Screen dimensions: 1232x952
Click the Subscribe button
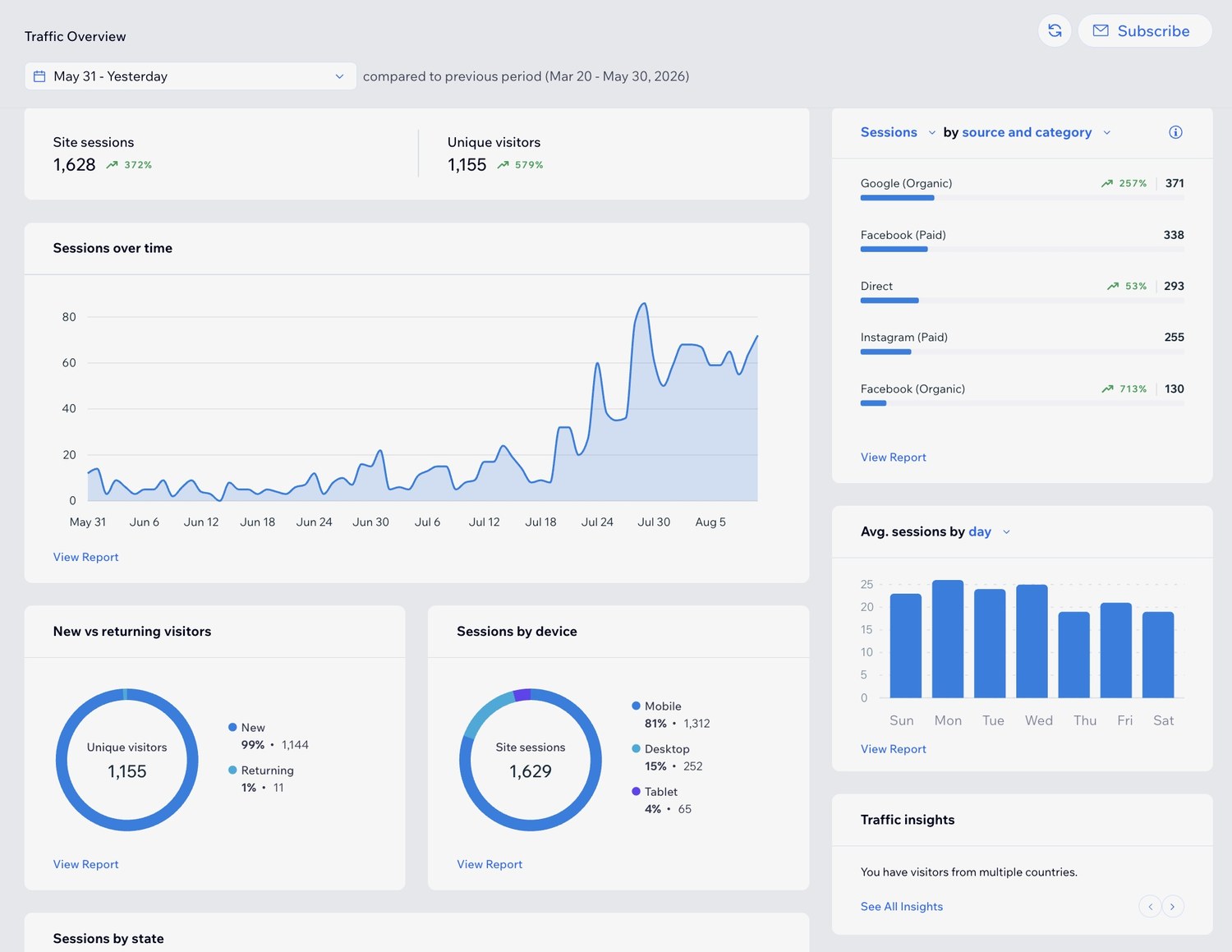click(x=1144, y=30)
